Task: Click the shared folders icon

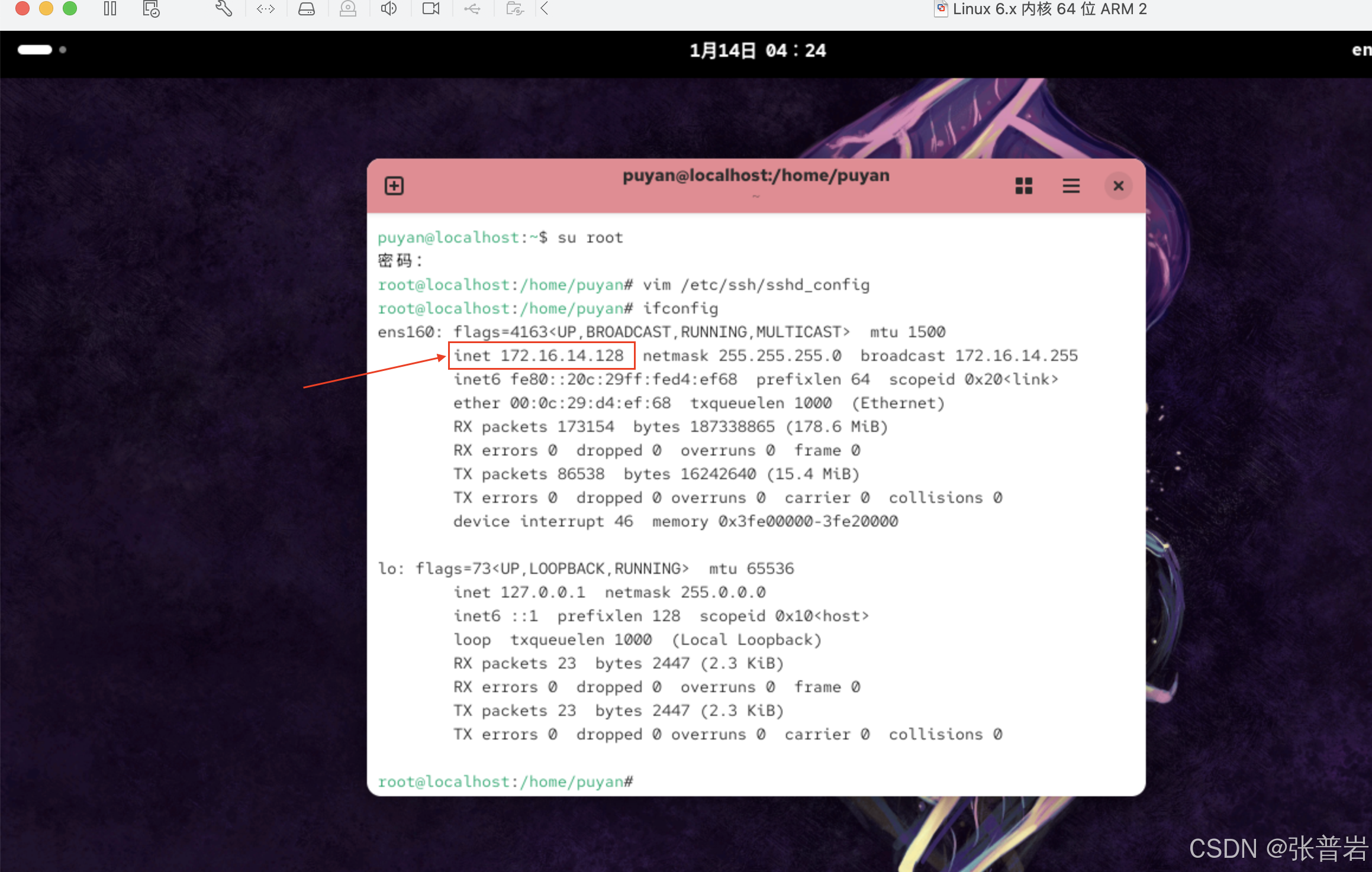Action: point(515,9)
